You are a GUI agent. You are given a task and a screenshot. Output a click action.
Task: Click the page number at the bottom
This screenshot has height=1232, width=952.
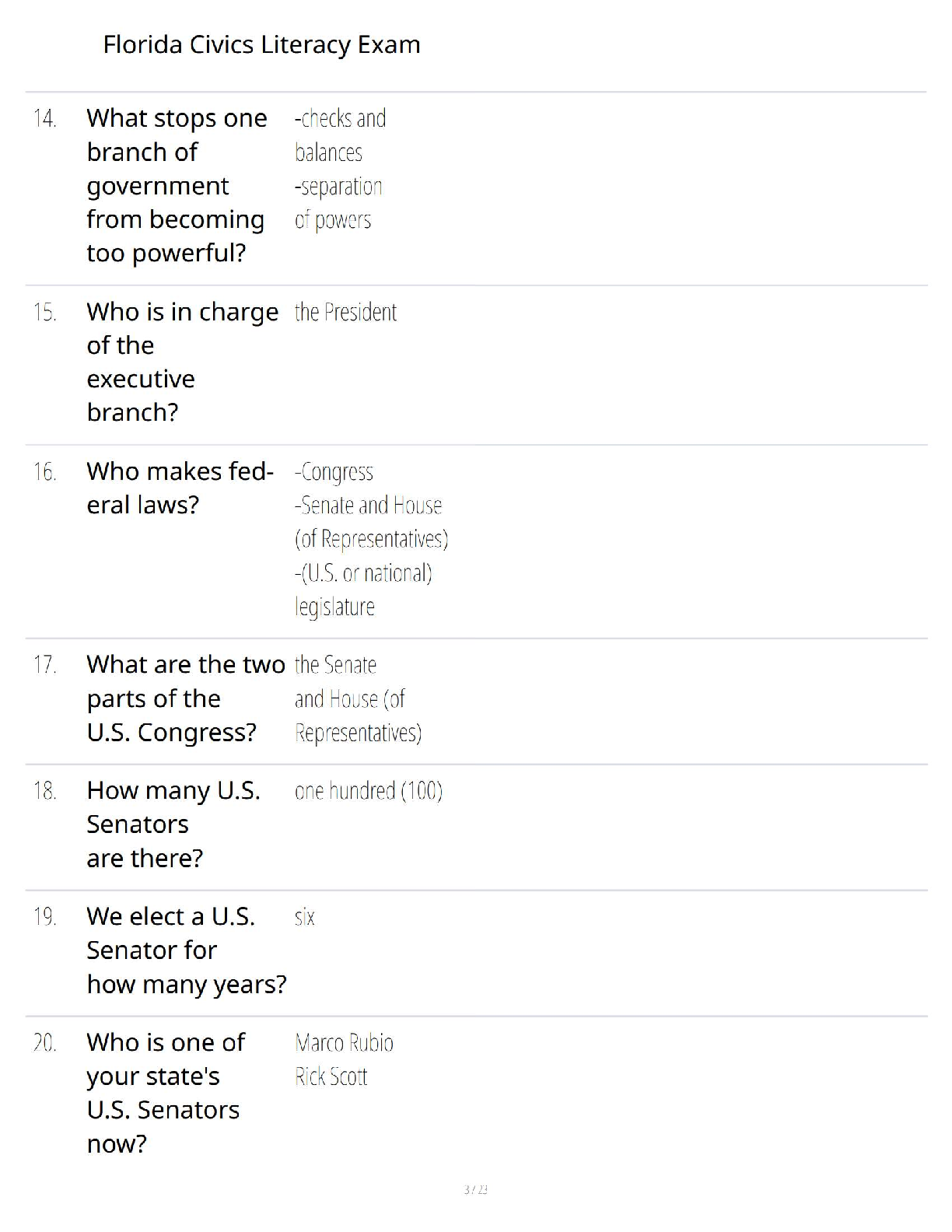click(x=475, y=1189)
